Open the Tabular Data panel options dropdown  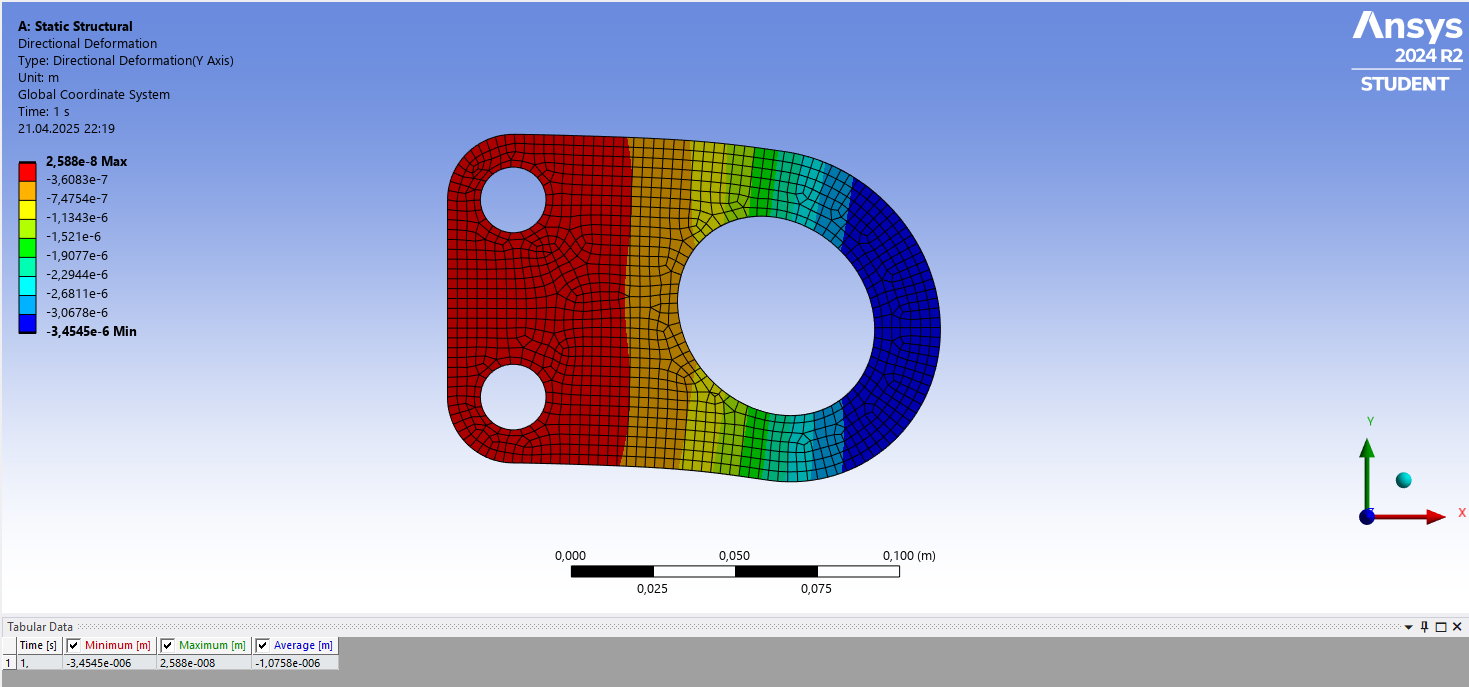coord(1409,627)
